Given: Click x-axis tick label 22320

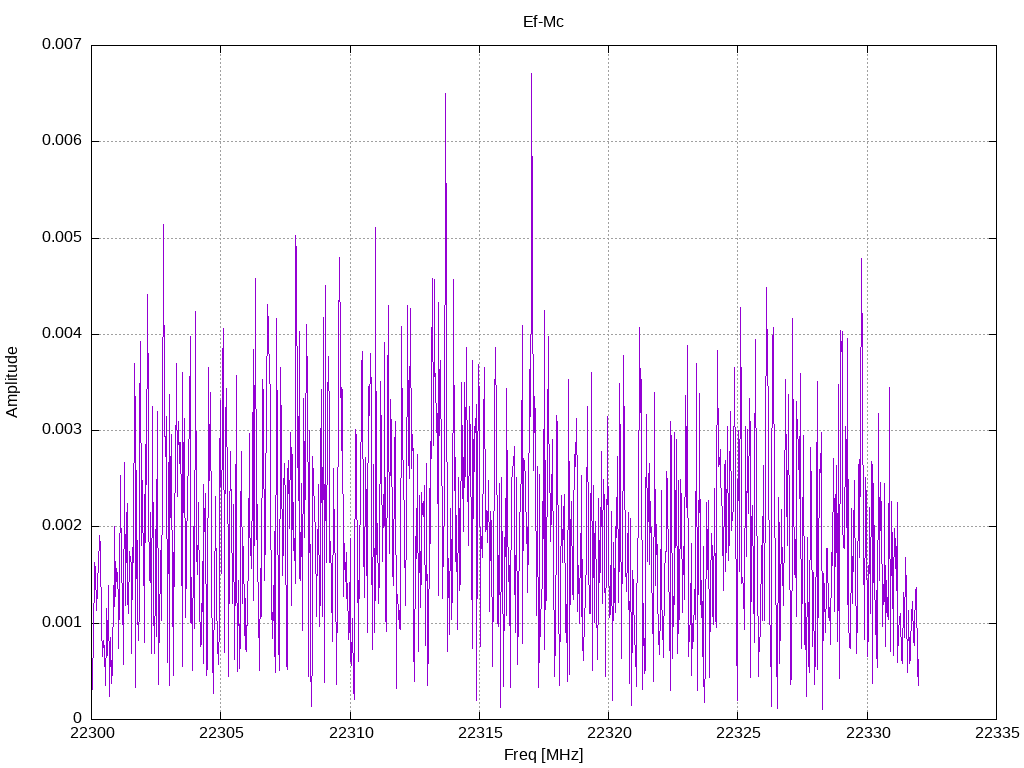Looking at the screenshot, I should tap(610, 733).
